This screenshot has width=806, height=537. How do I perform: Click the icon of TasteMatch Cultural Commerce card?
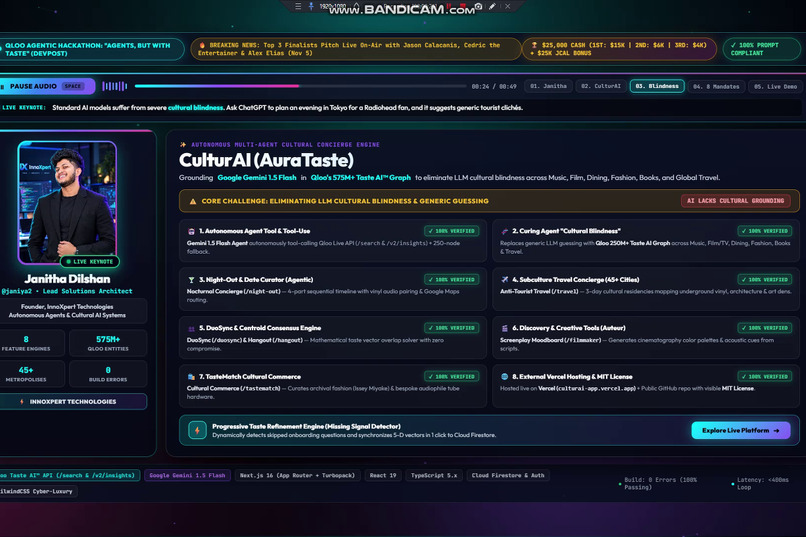[191, 377]
